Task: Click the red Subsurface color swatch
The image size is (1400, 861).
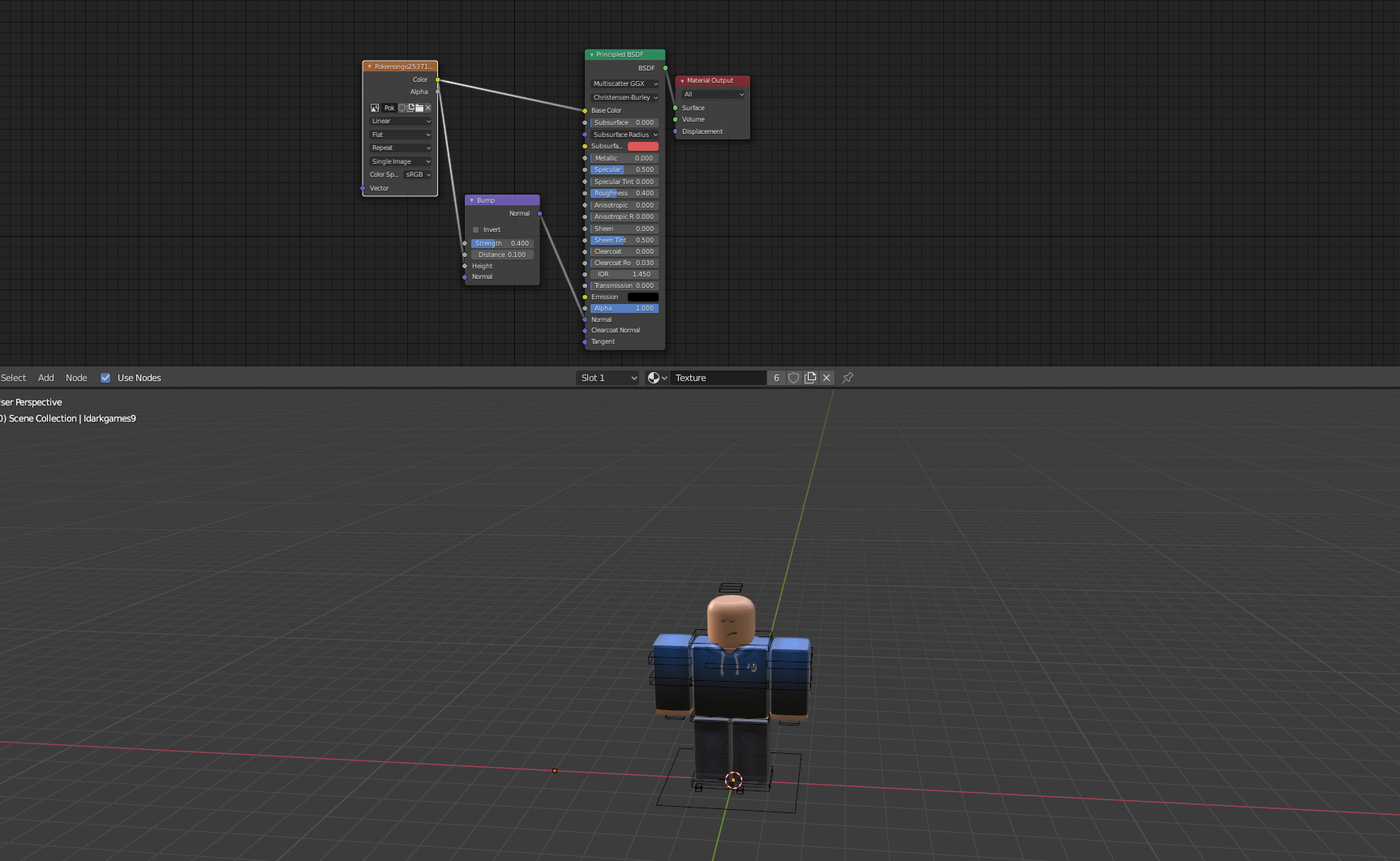Action: (642, 146)
